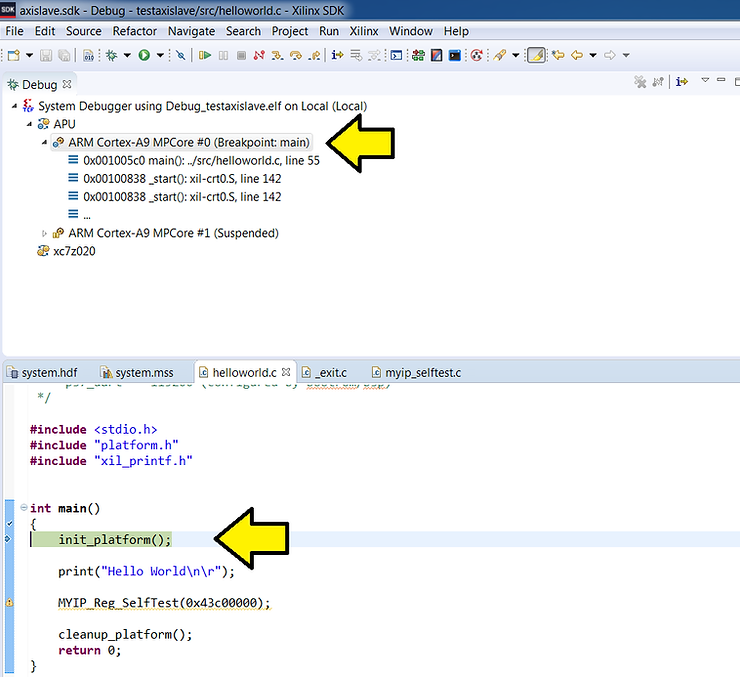Viewport: 740px width, 677px height.
Task: Open the Search dropdown arrow
Action: [515, 55]
